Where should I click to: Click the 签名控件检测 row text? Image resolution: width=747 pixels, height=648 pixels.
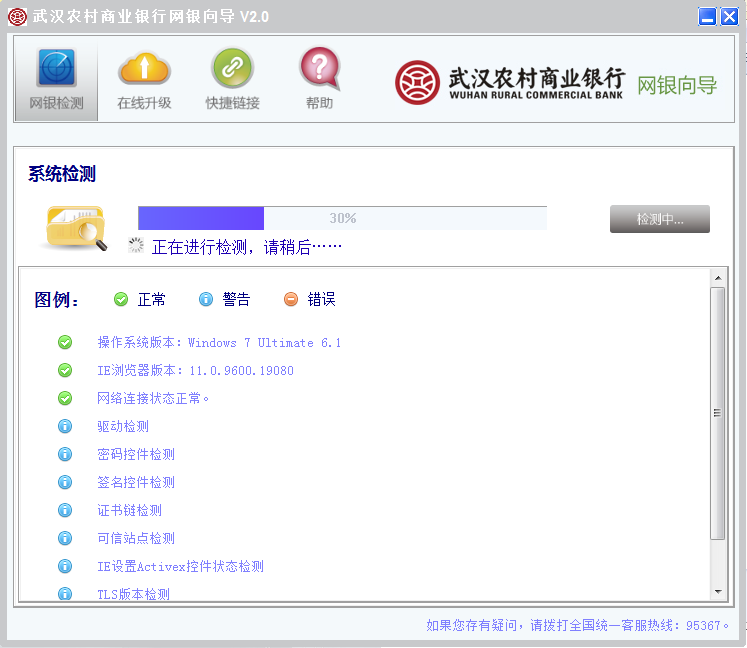[x=136, y=483]
